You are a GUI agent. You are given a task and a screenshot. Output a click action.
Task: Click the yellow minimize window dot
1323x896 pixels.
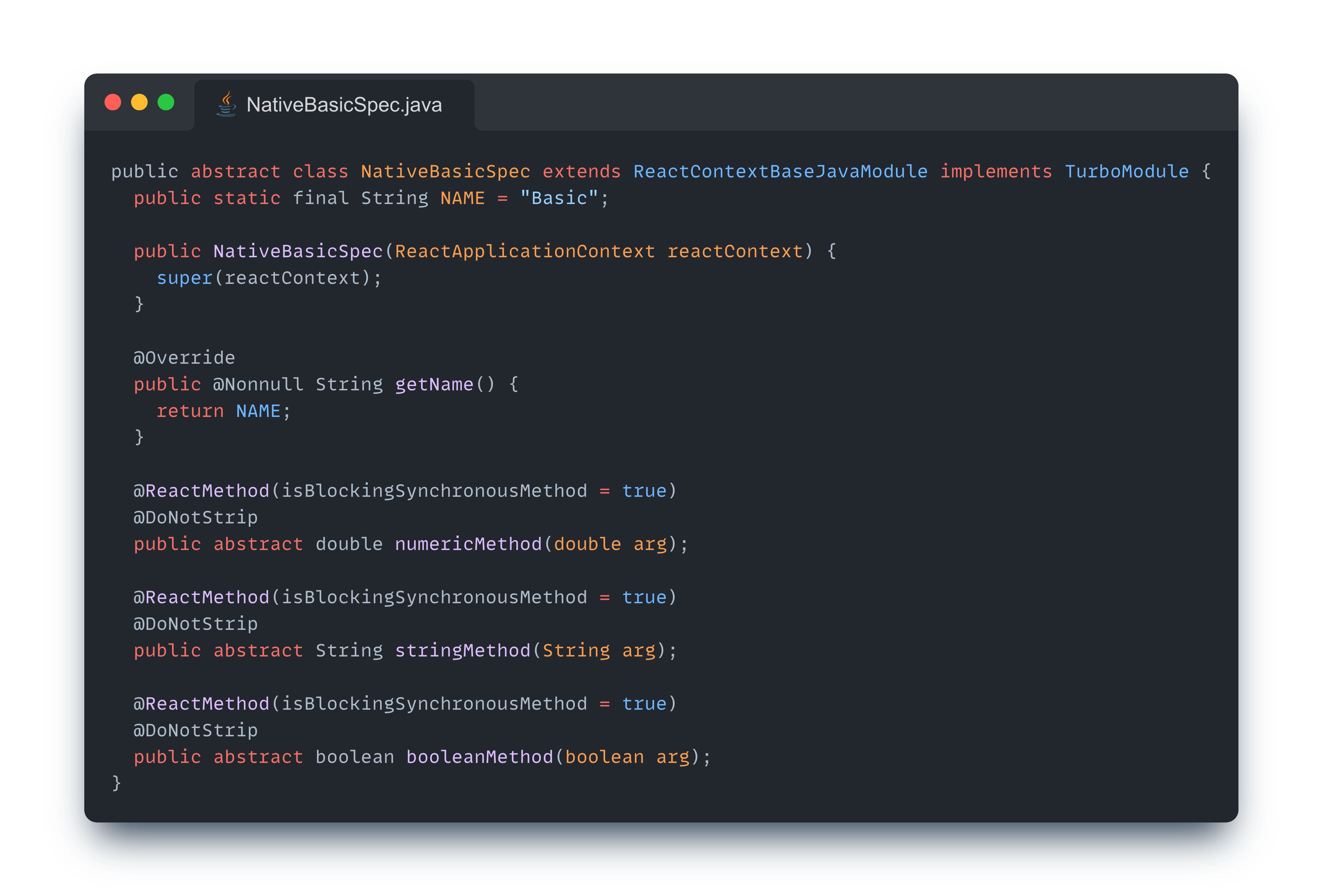pyautogui.click(x=139, y=102)
